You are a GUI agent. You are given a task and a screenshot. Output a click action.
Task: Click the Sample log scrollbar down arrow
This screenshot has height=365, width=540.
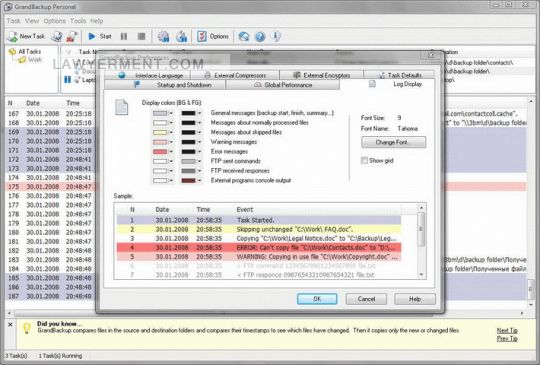(421, 275)
